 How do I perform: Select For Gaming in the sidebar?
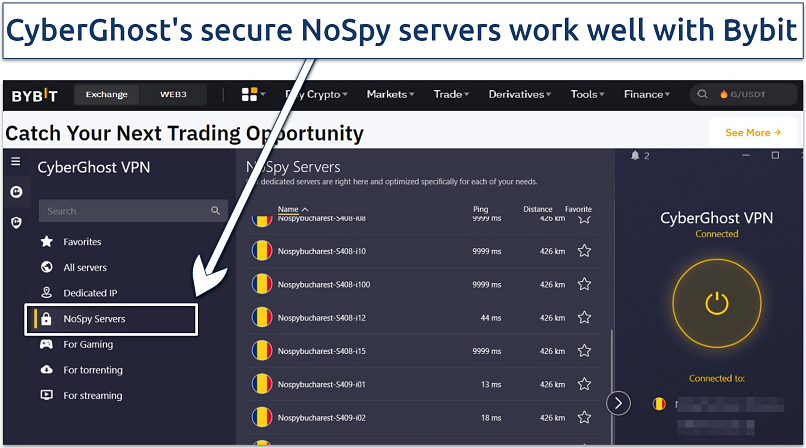[x=88, y=345]
